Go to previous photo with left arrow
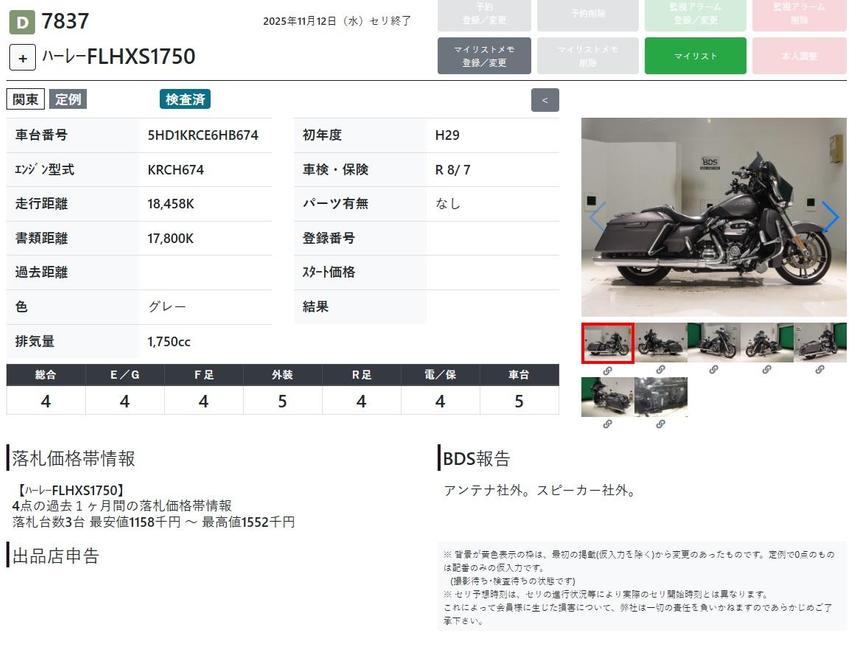Viewport: 861px width, 665px height. click(597, 216)
